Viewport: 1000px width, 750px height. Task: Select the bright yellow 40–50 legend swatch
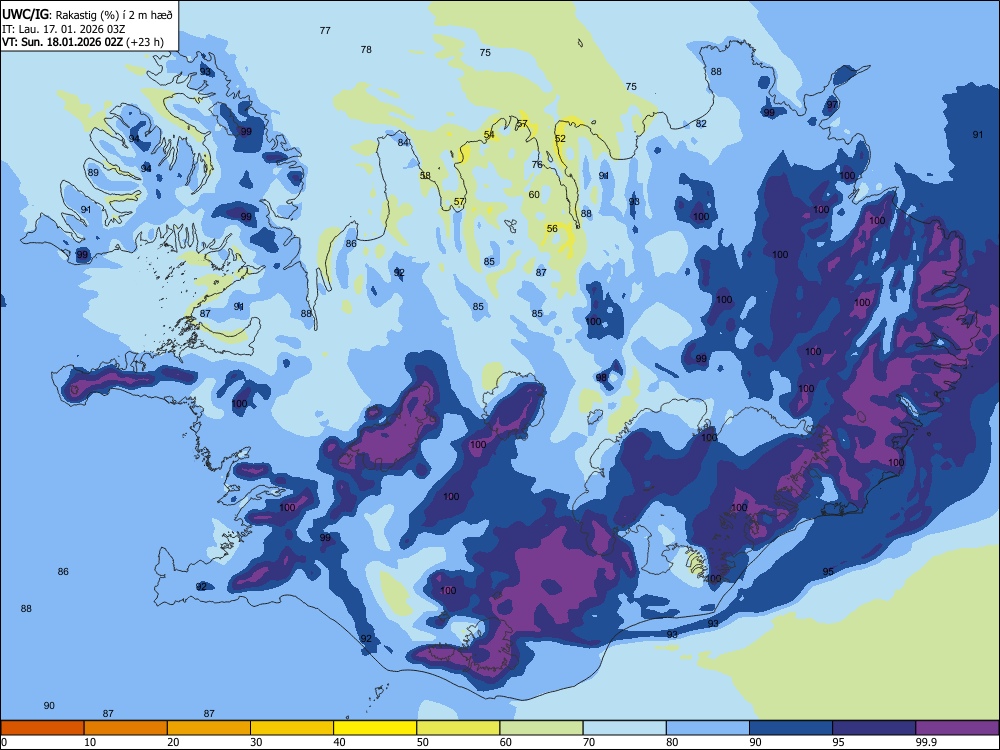375,728
